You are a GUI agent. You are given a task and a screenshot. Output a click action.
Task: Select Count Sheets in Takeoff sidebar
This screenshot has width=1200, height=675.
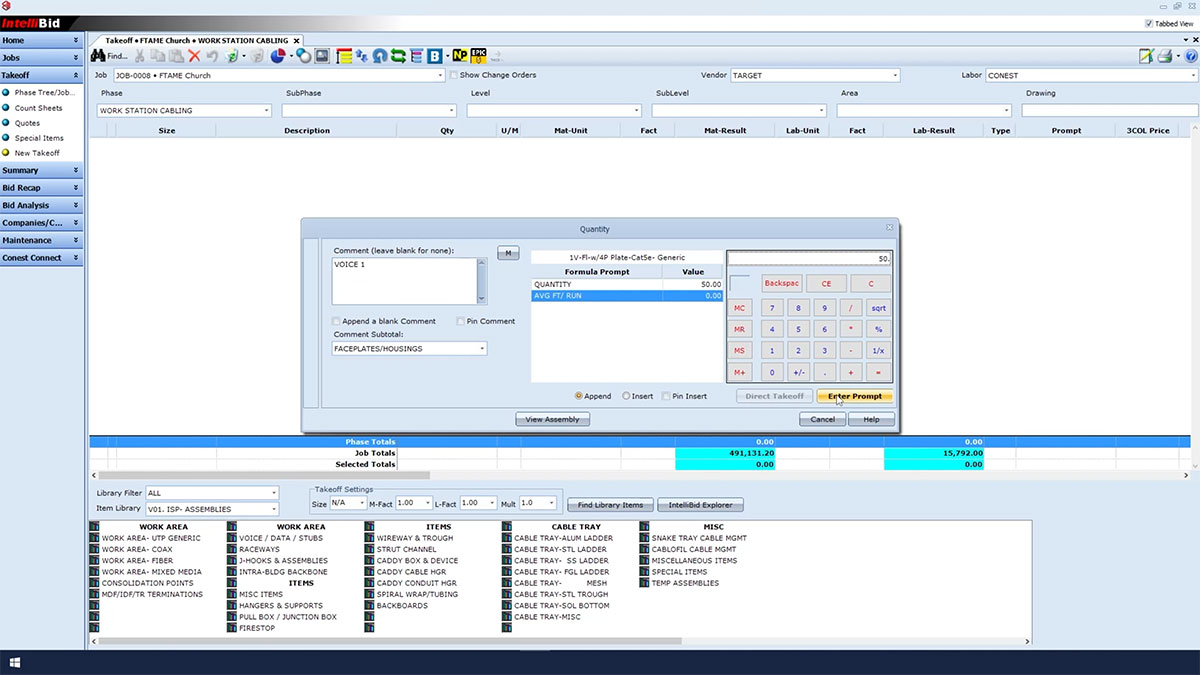[x=38, y=108]
